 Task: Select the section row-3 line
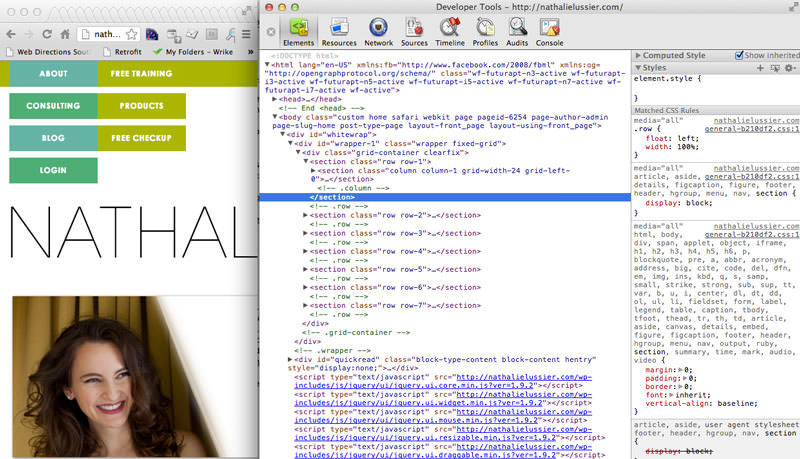pos(395,233)
